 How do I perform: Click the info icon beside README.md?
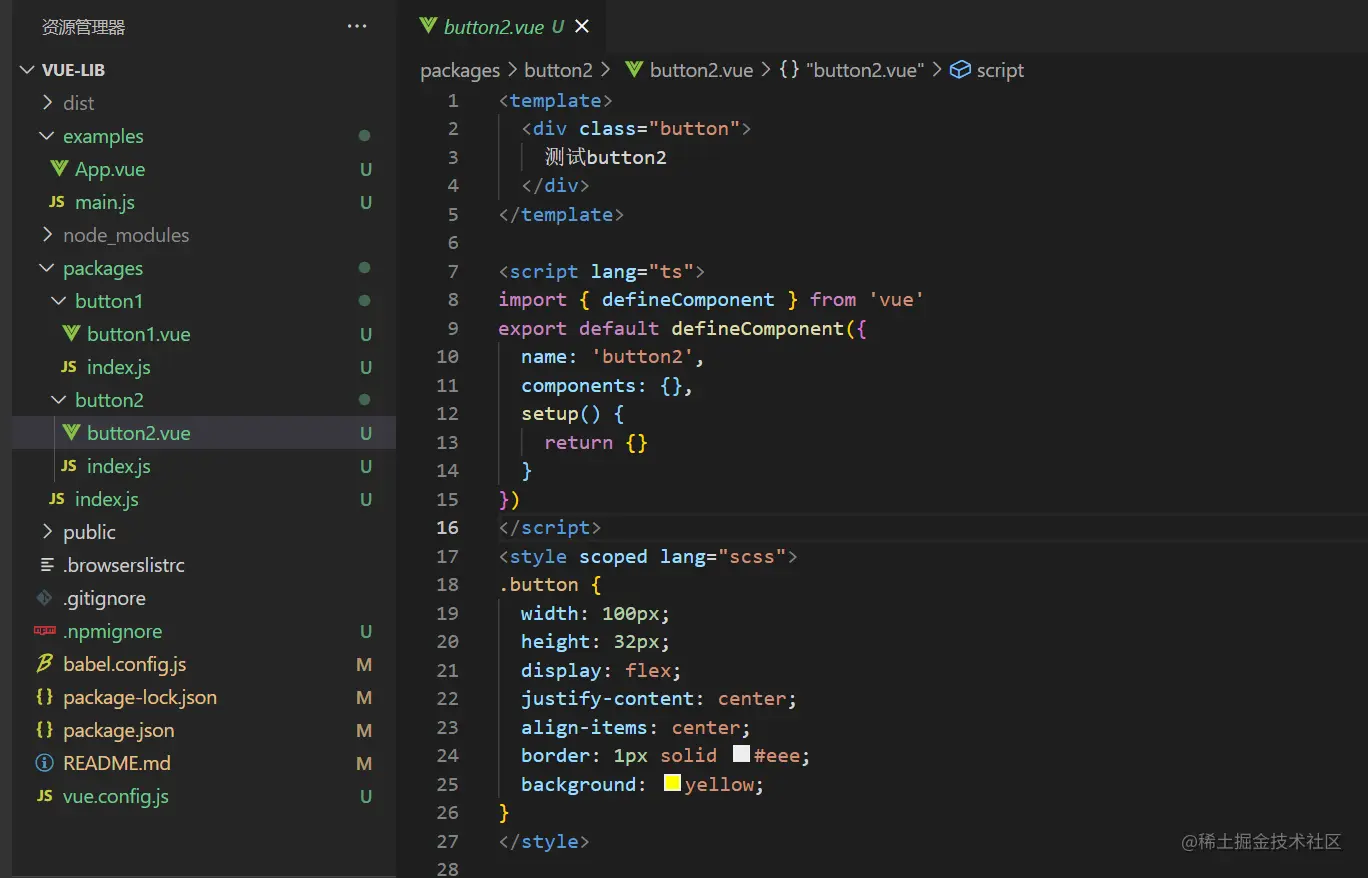(45, 763)
